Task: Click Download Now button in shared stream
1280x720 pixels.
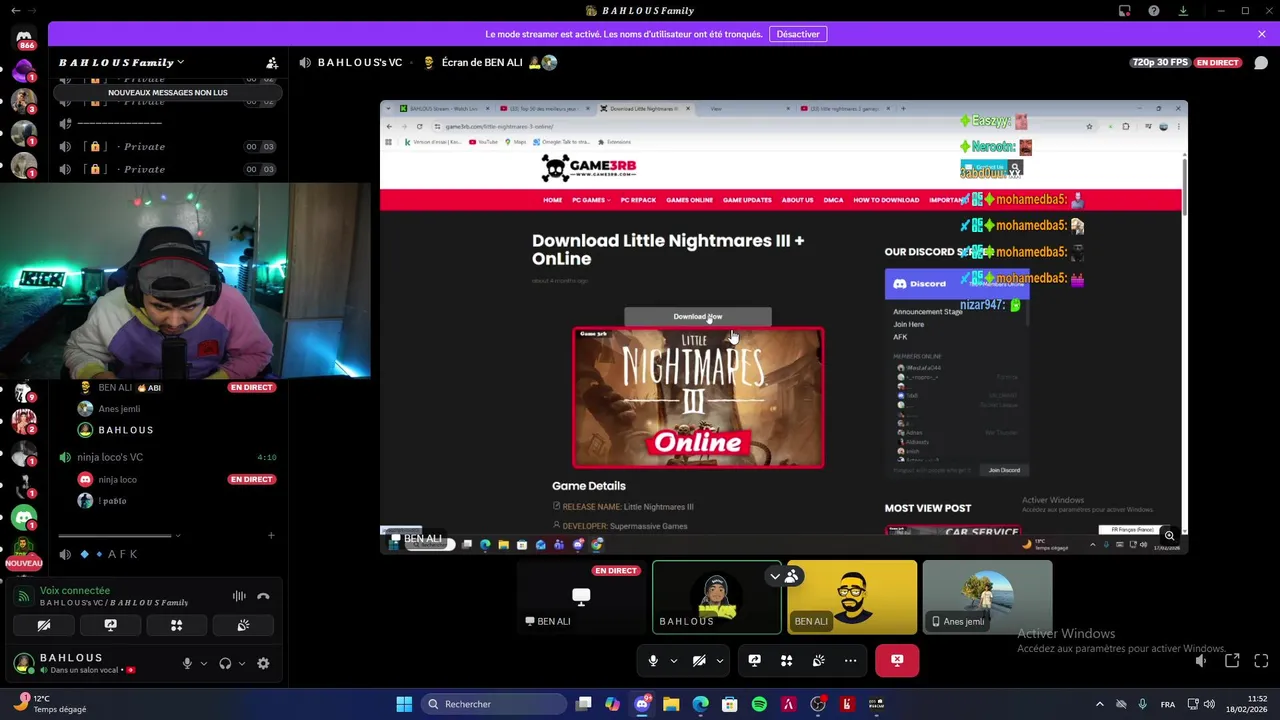Action: coord(698,317)
